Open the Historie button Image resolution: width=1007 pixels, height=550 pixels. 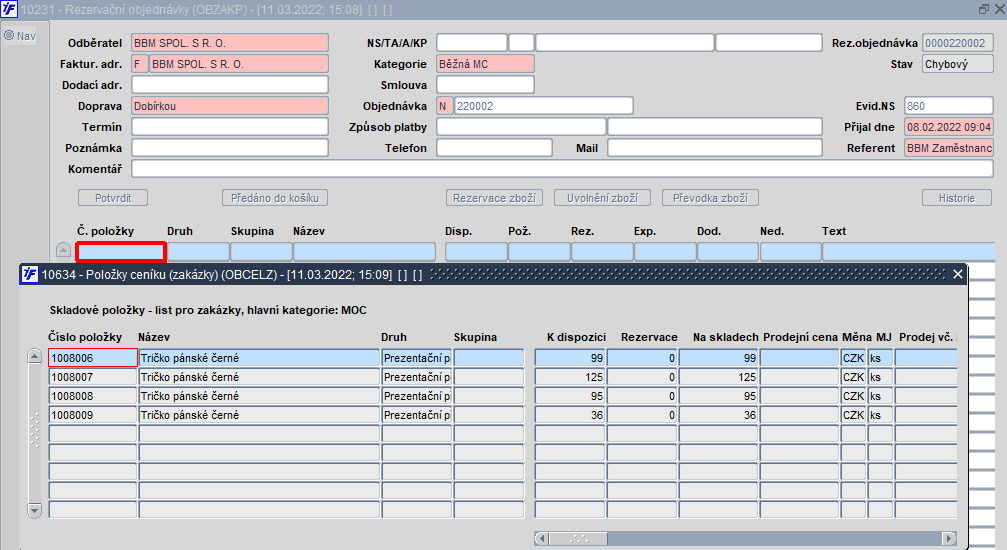957,198
